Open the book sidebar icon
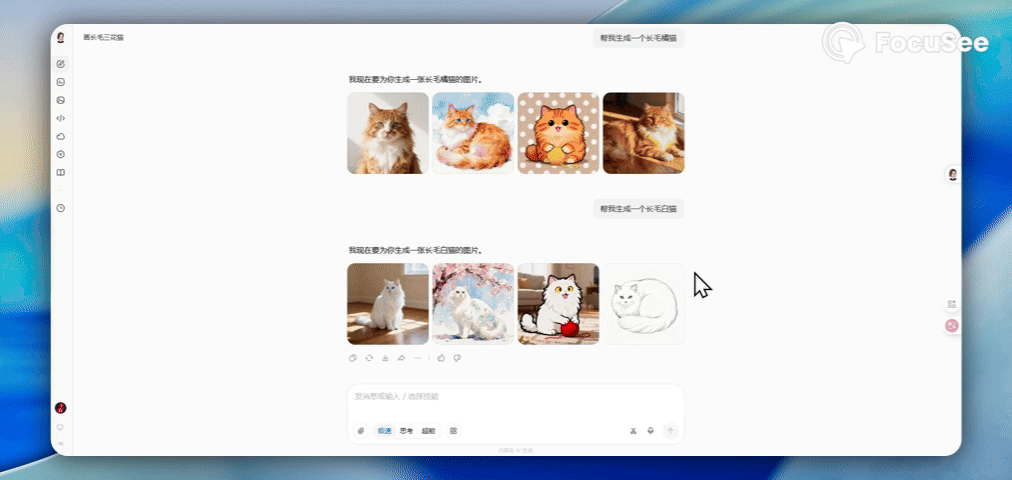The image size is (1012, 480). (61, 172)
